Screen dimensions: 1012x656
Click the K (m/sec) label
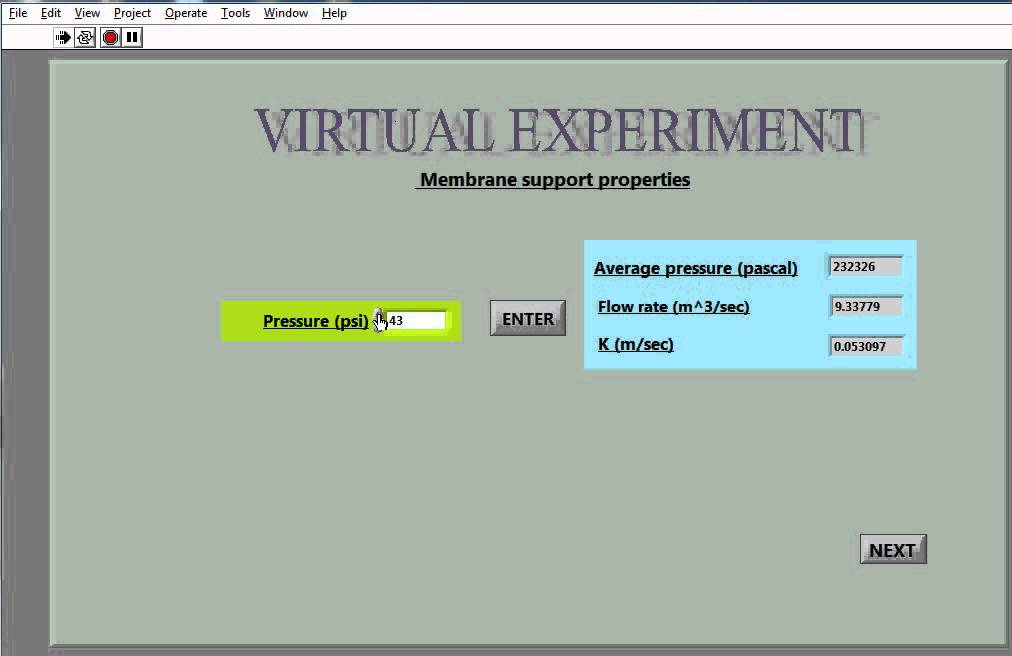(636, 345)
